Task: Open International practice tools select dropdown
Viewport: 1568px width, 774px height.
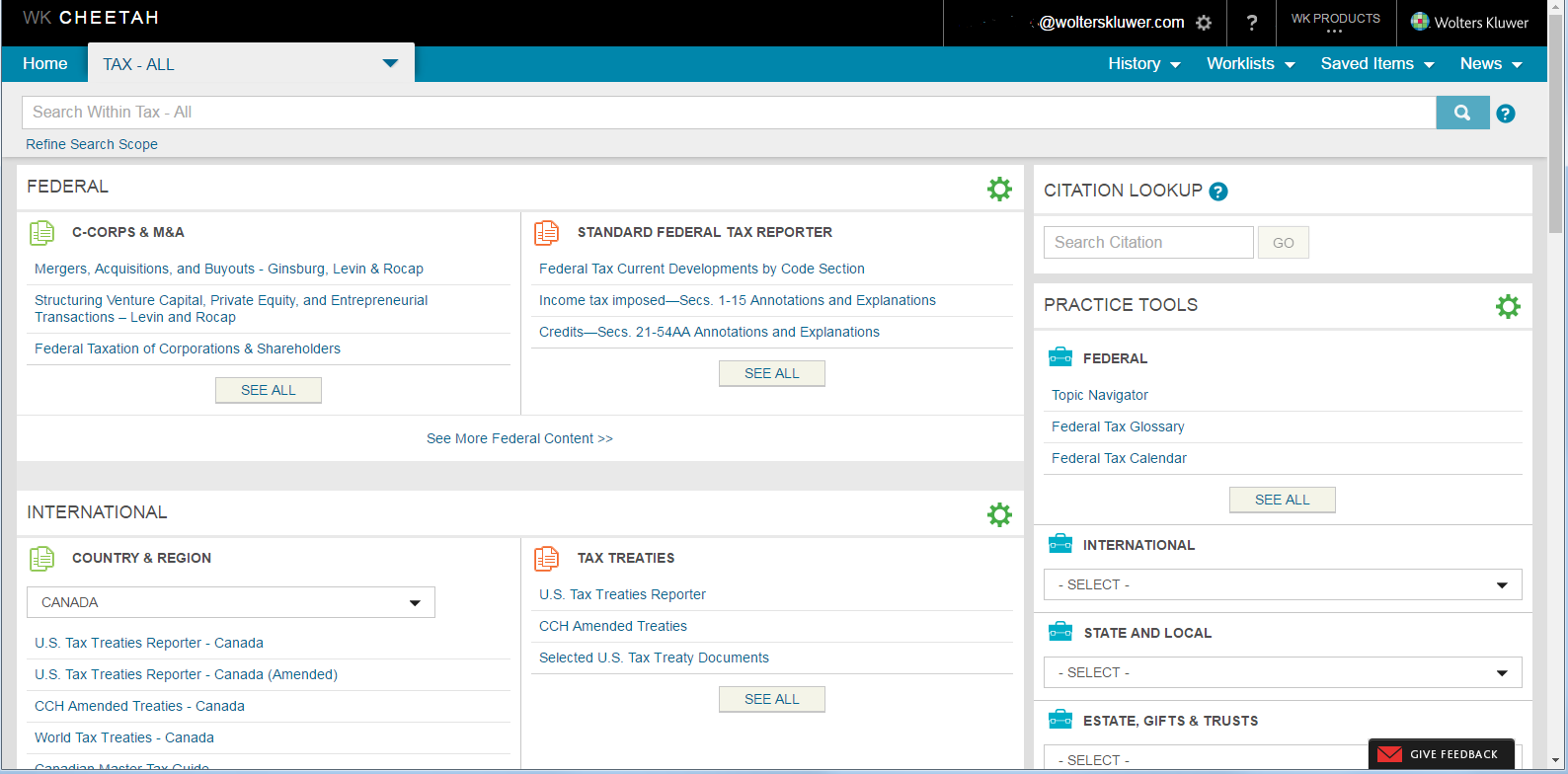Action: pyautogui.click(x=1283, y=584)
